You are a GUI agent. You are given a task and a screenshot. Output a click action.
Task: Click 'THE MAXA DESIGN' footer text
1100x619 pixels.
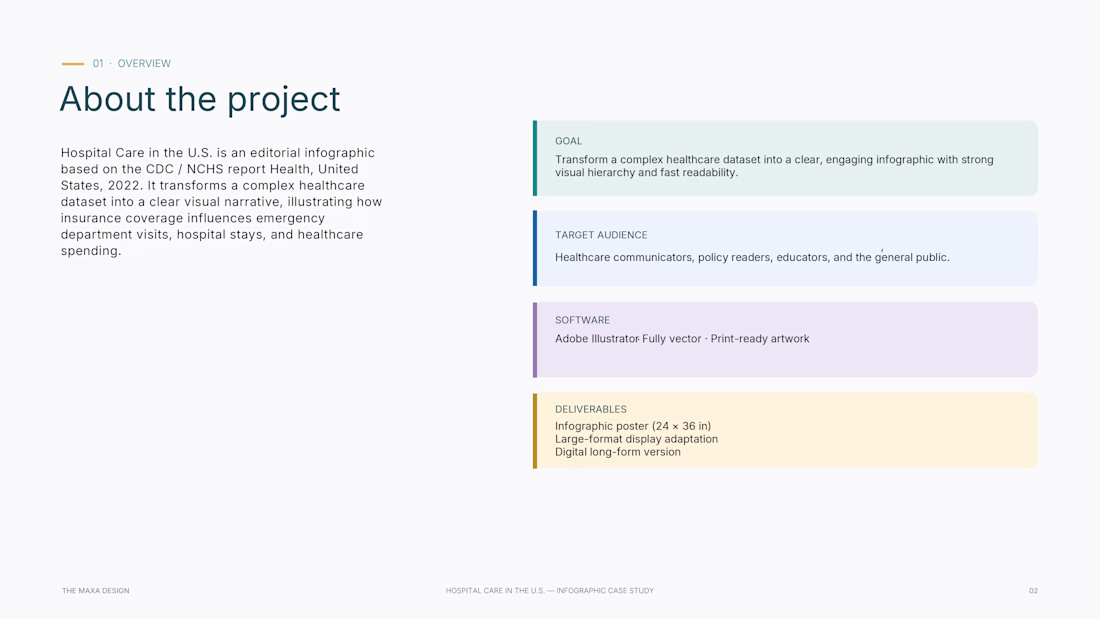point(95,591)
